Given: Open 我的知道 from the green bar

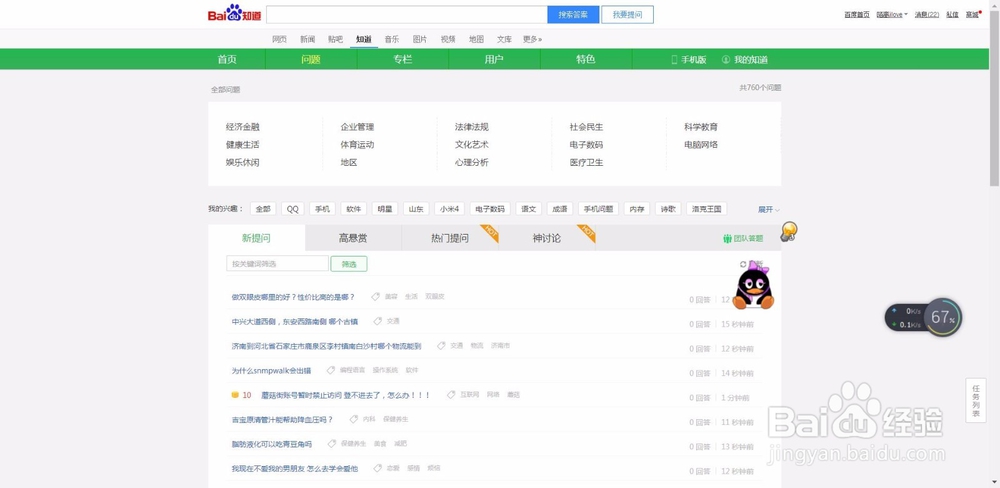Looking at the screenshot, I should (x=744, y=60).
